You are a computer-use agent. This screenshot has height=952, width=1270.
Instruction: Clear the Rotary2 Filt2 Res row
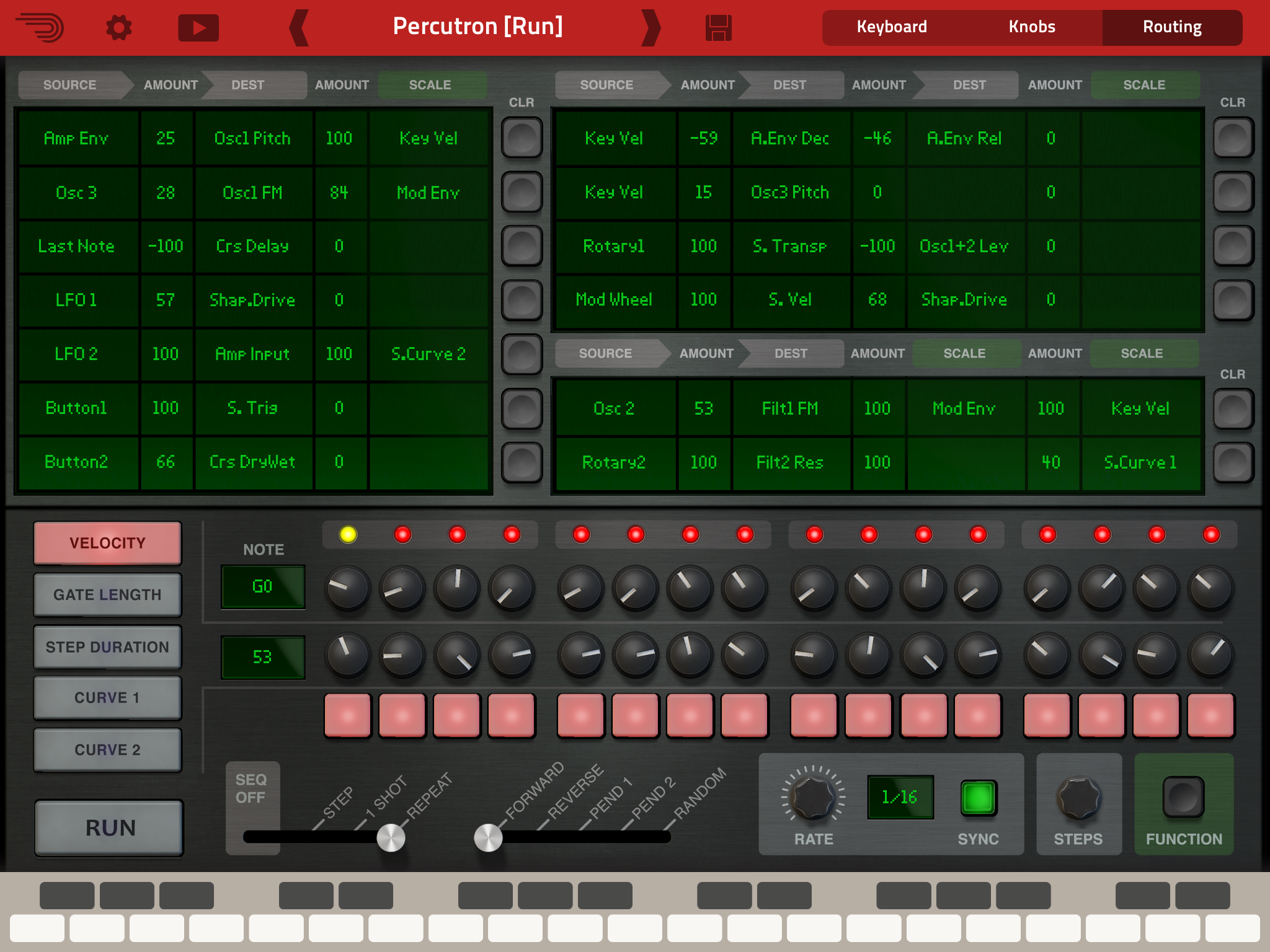pyautogui.click(x=1233, y=462)
